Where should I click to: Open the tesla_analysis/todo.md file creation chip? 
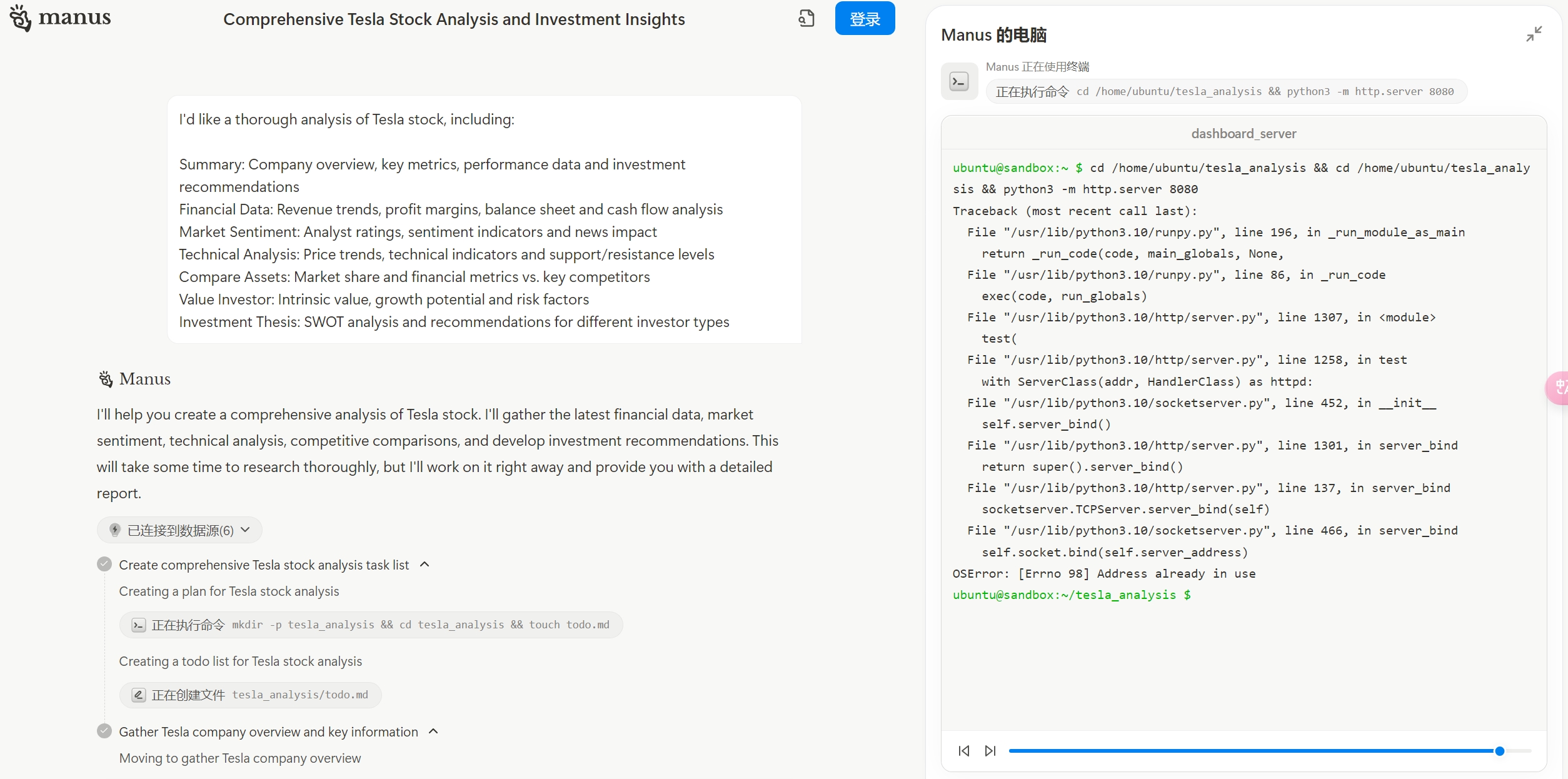[x=250, y=695]
